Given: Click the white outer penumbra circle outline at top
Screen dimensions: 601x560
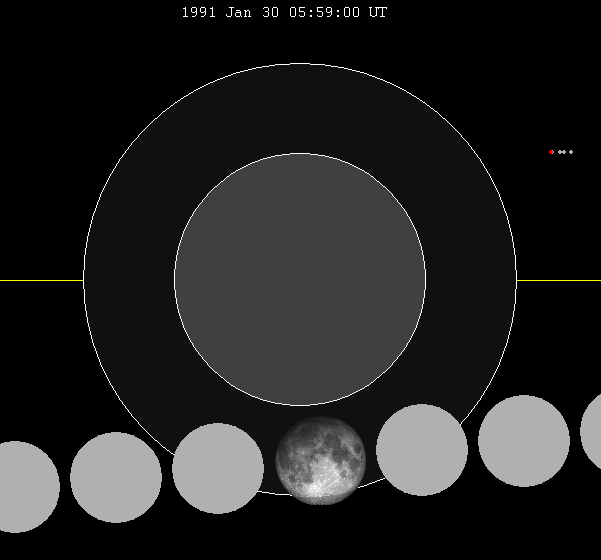Looking at the screenshot, I should pos(300,63).
